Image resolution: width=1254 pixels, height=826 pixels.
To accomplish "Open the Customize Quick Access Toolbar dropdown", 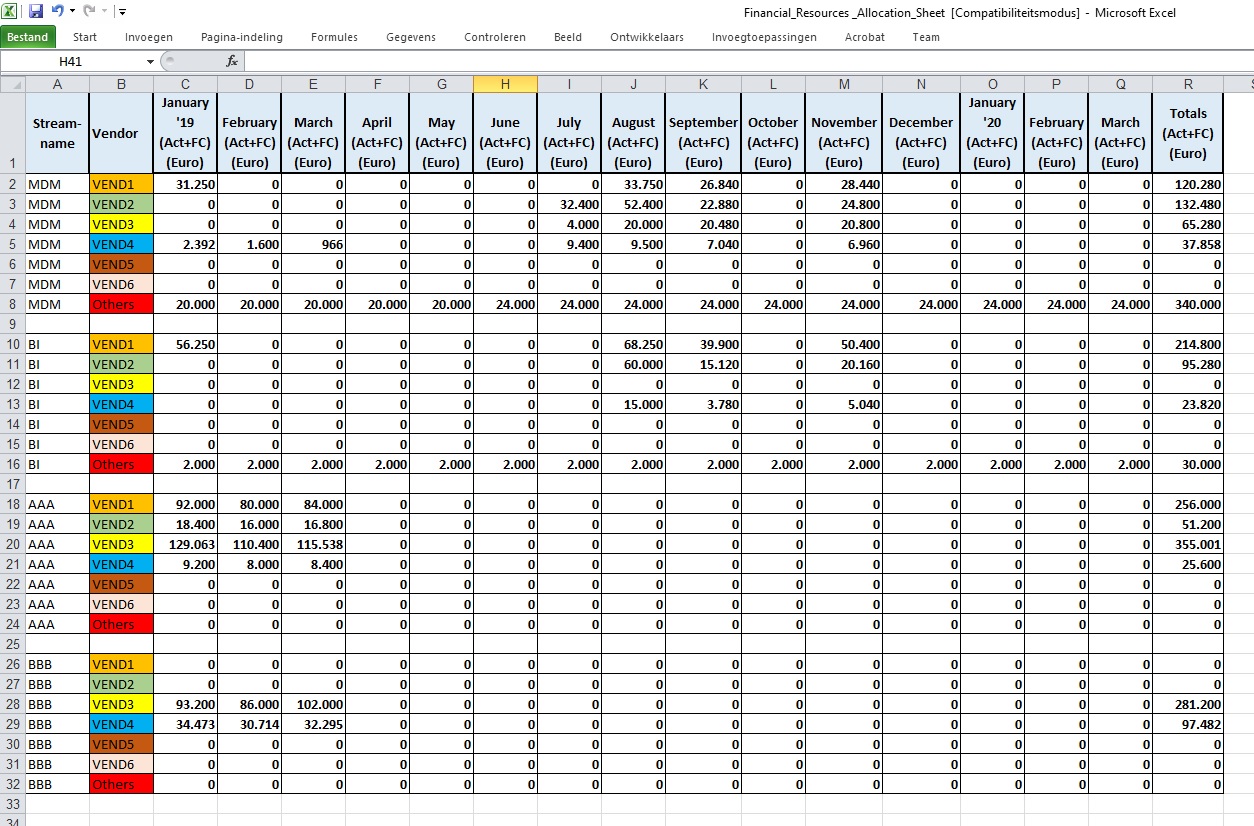I will (x=122, y=12).
